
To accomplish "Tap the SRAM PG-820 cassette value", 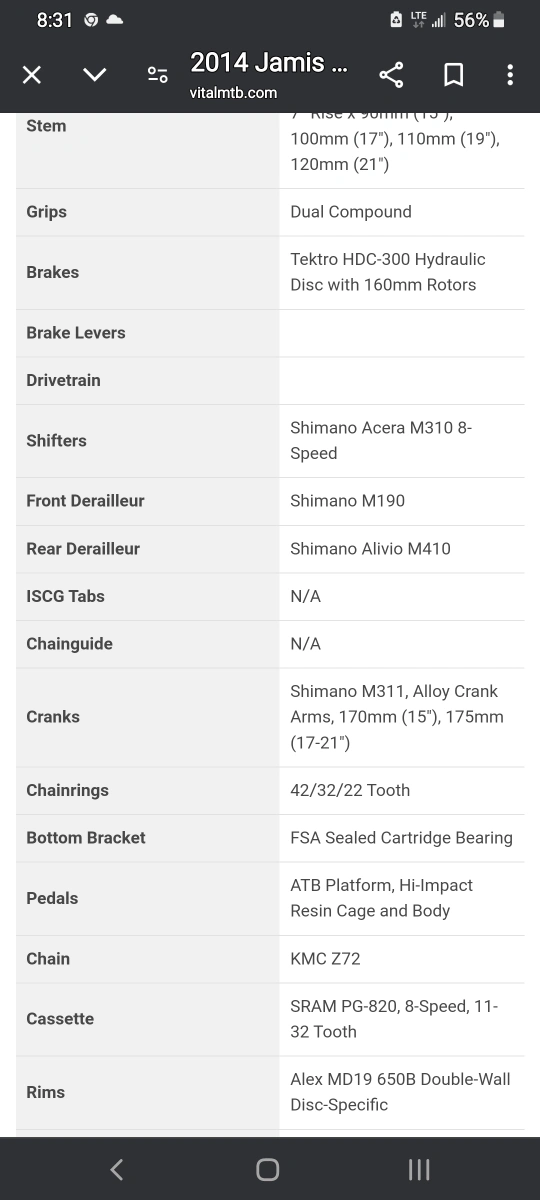I will click(394, 1018).
